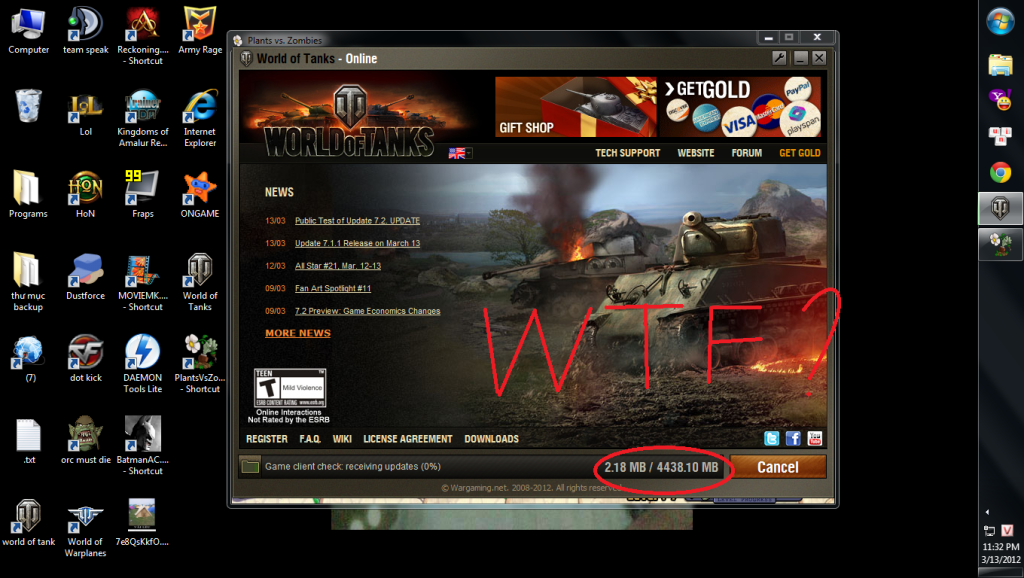Viewport: 1024px width, 578px height.
Task: Click the MORE NEWS link
Action: point(297,333)
